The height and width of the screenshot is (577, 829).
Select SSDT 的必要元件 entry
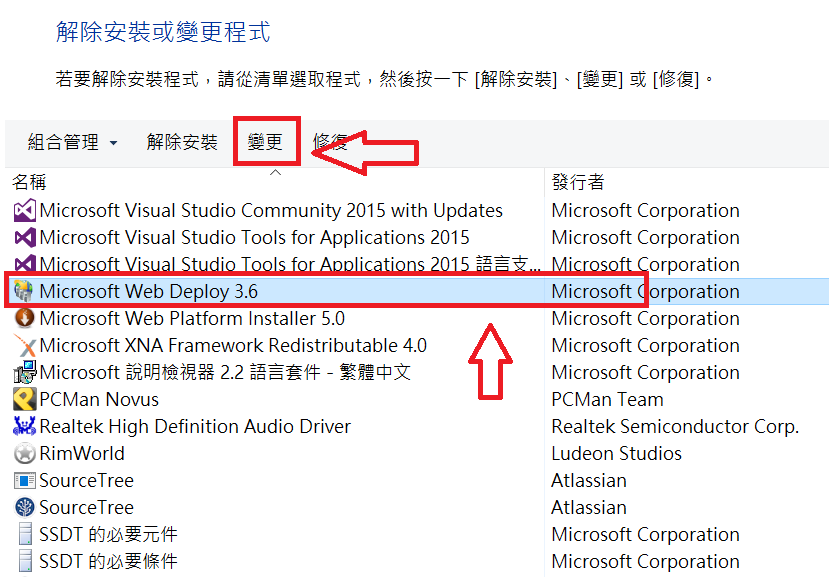click(108, 534)
